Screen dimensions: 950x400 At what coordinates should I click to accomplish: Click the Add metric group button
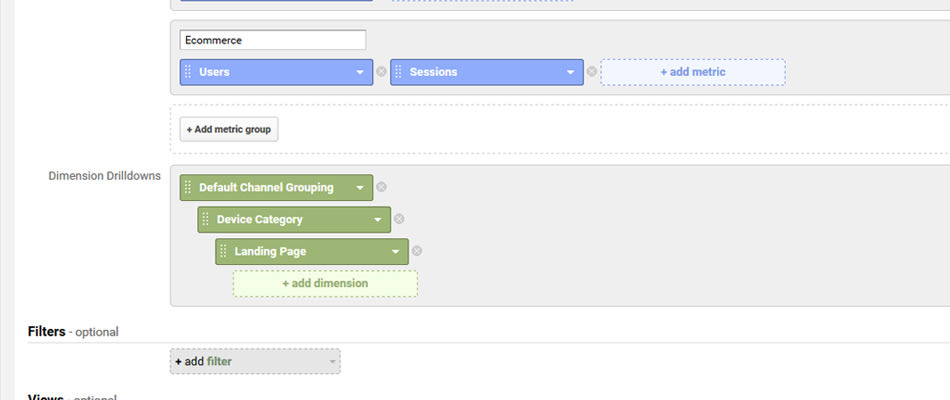point(229,129)
